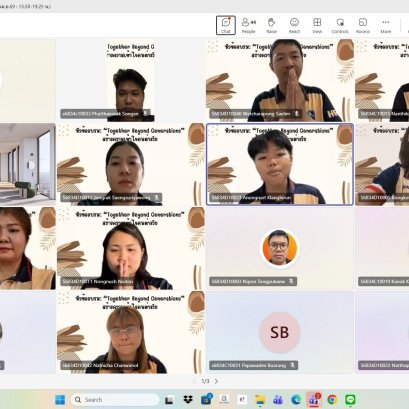Click the taskbar Search box

pyautogui.click(x=115, y=400)
